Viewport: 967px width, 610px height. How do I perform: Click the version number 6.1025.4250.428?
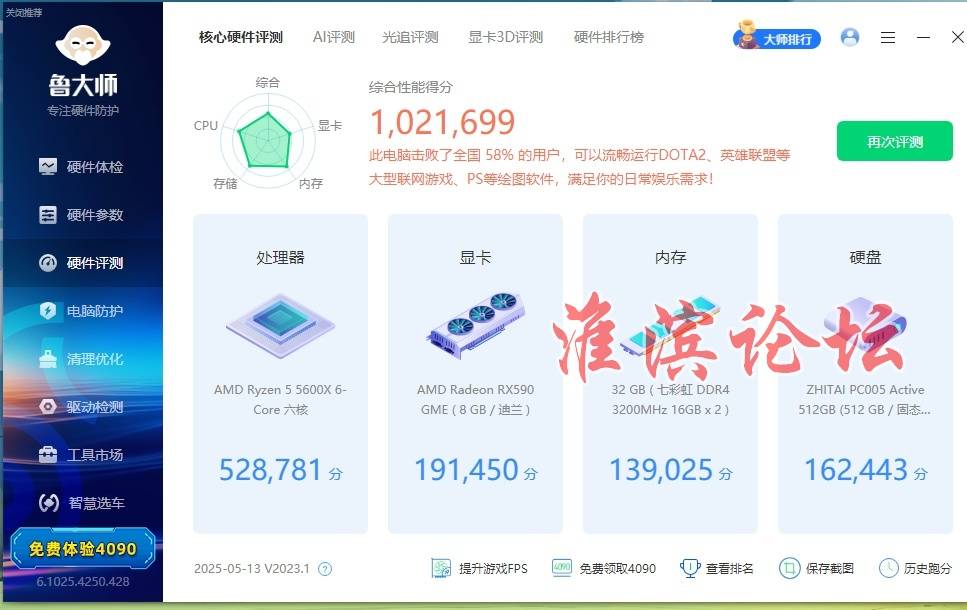tap(83, 582)
